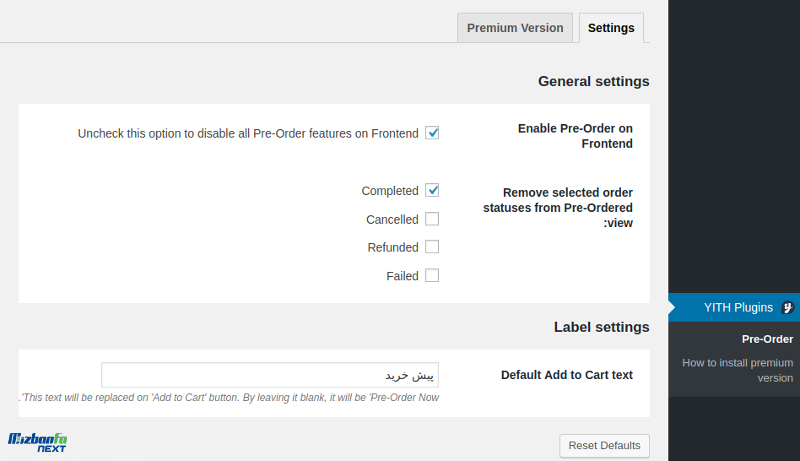Enable the Refunded status checkbox

coord(432,247)
